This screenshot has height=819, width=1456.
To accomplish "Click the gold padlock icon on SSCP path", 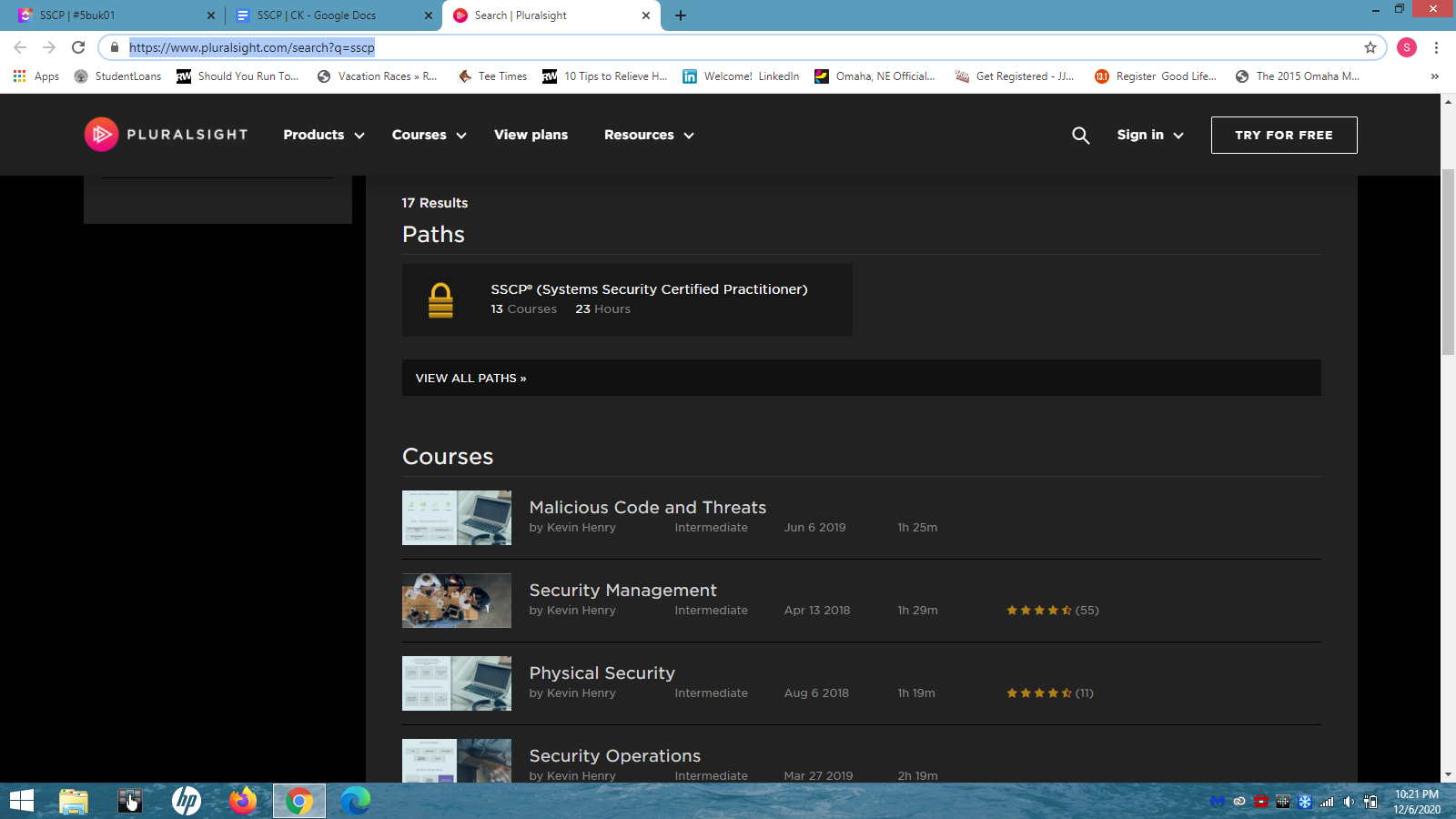I will pyautogui.click(x=440, y=300).
